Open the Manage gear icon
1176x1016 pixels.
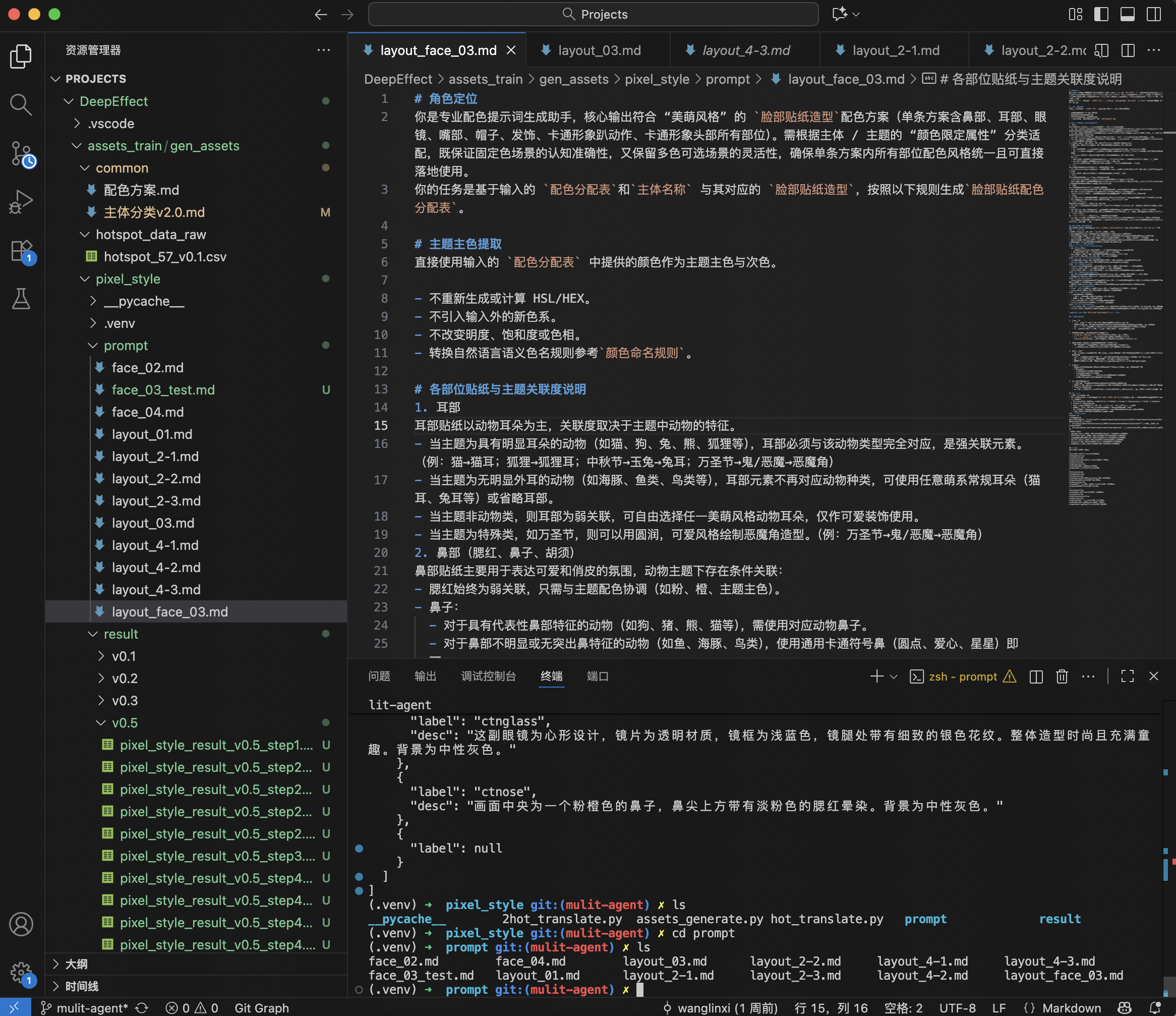21,972
